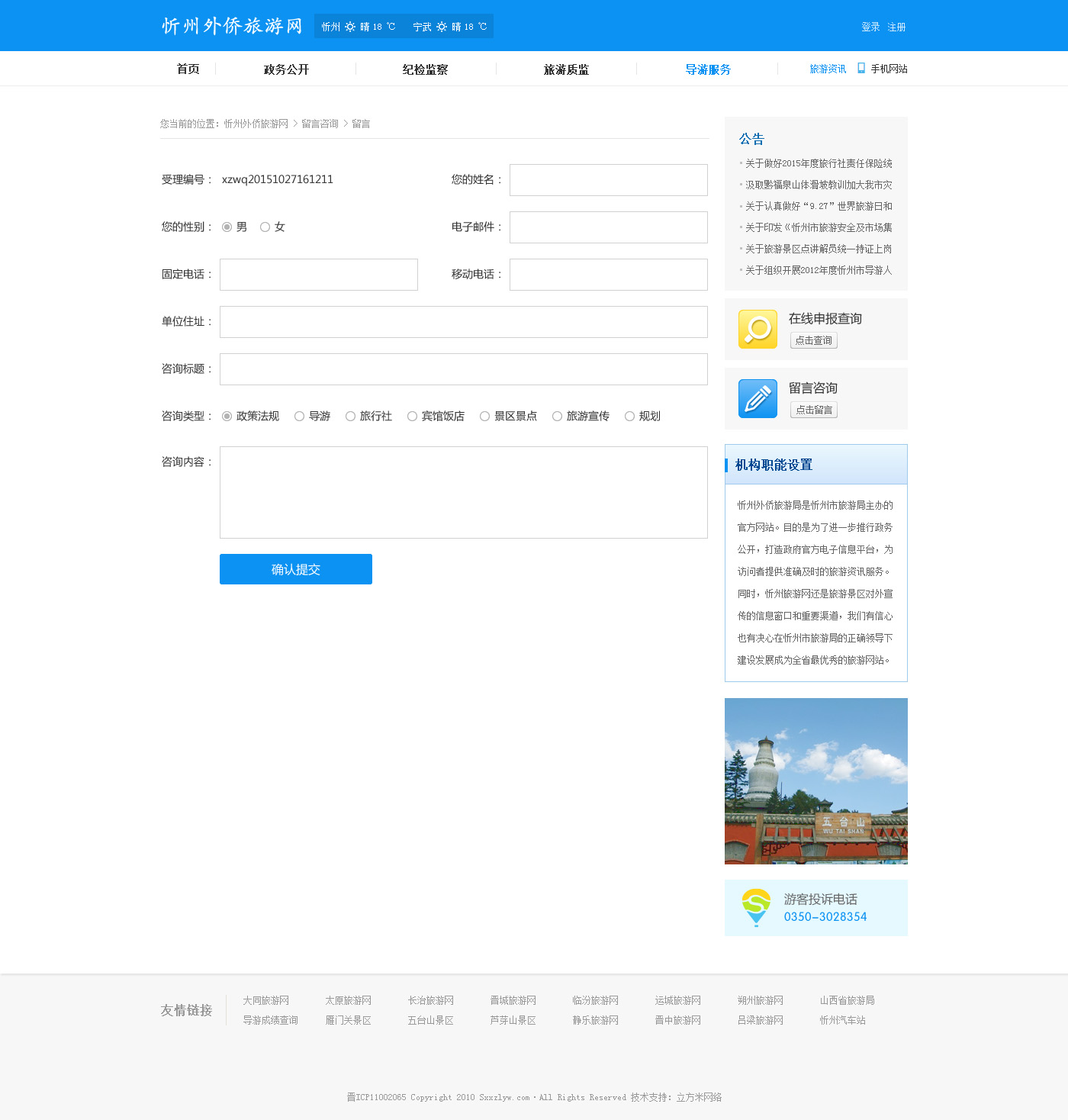
Task: Select the 景区景点 consultation type
Action: (x=484, y=416)
